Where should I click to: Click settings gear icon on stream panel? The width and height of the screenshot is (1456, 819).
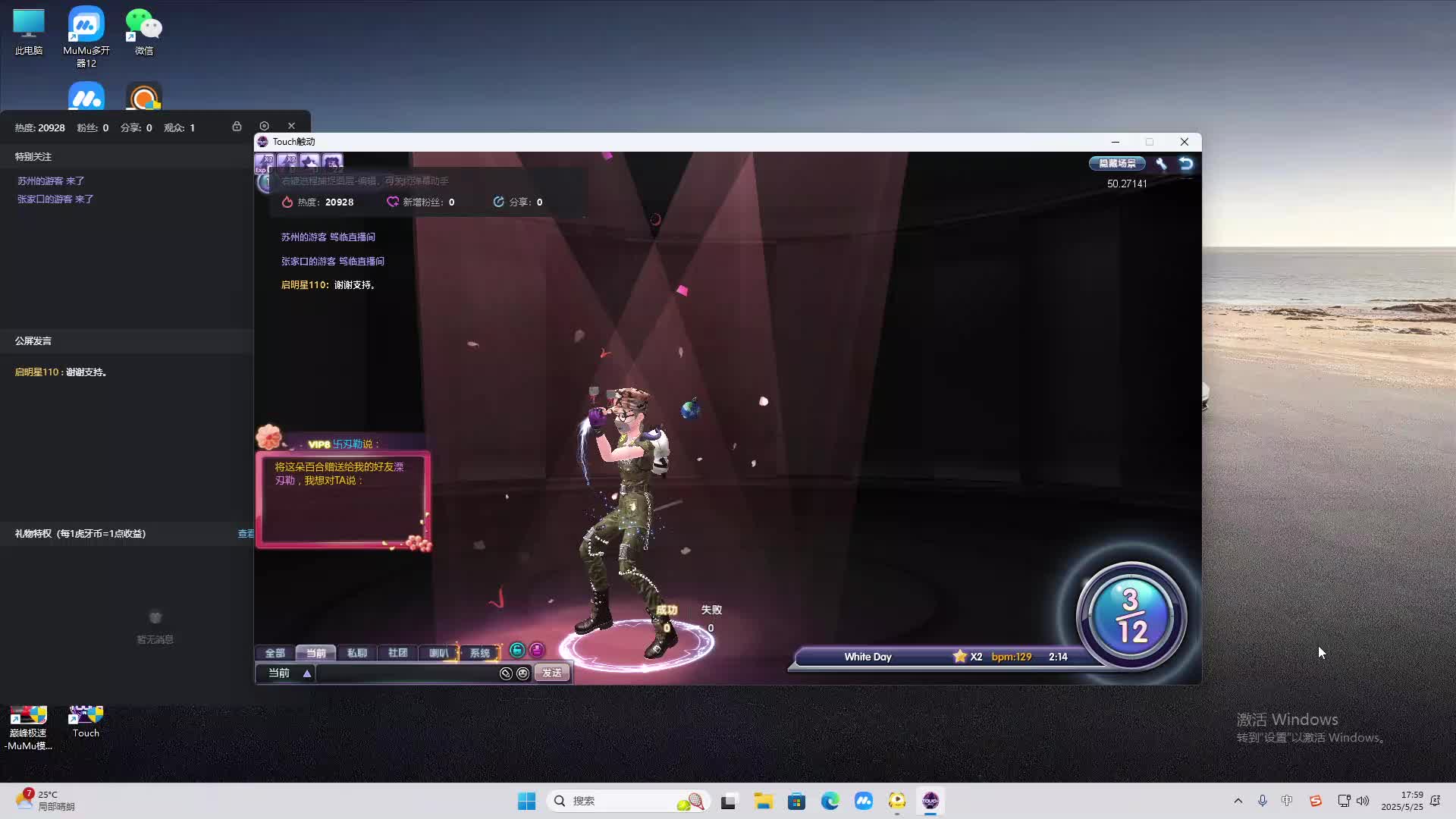point(264,126)
